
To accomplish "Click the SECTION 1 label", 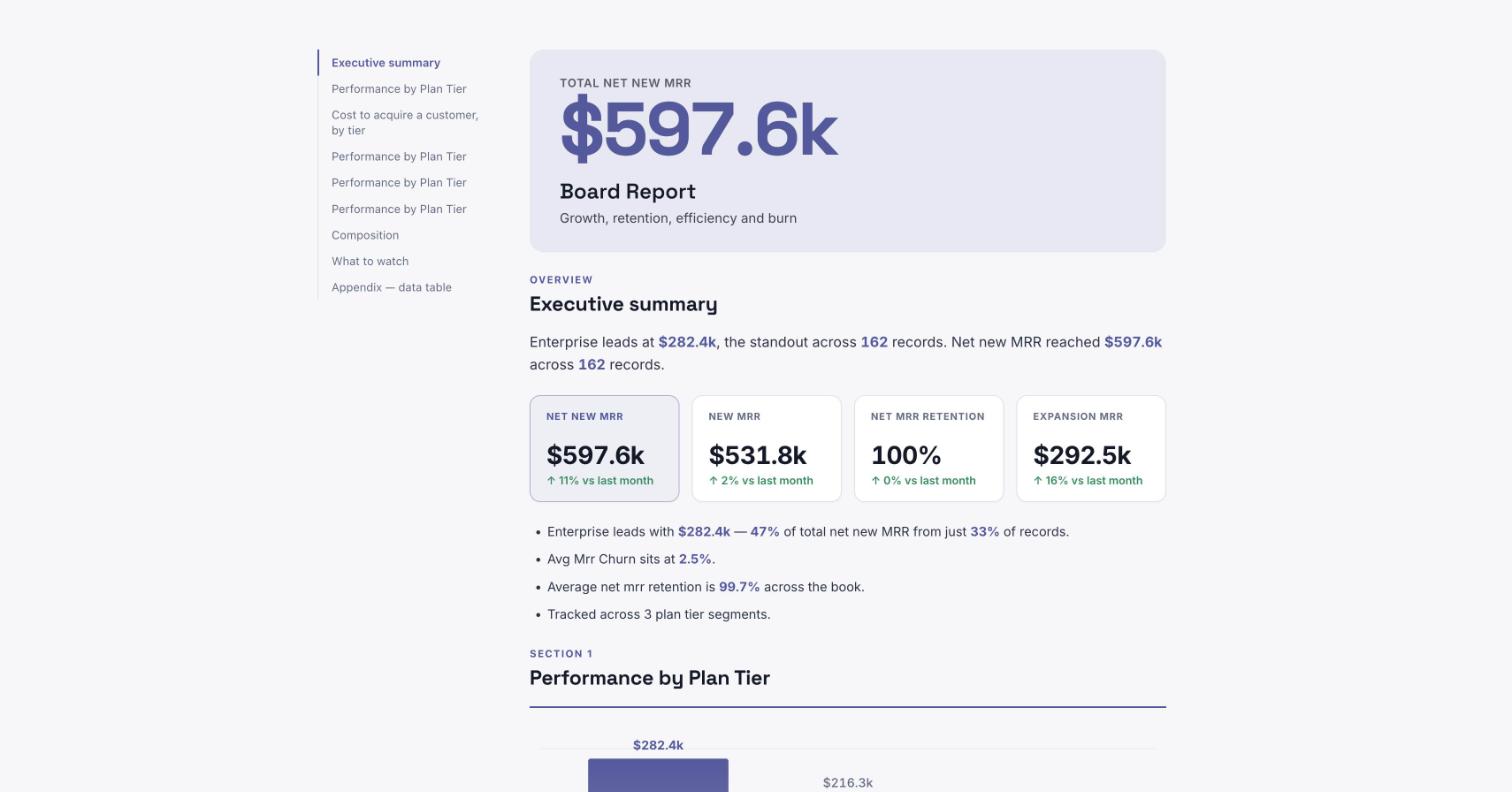I will 561,654.
